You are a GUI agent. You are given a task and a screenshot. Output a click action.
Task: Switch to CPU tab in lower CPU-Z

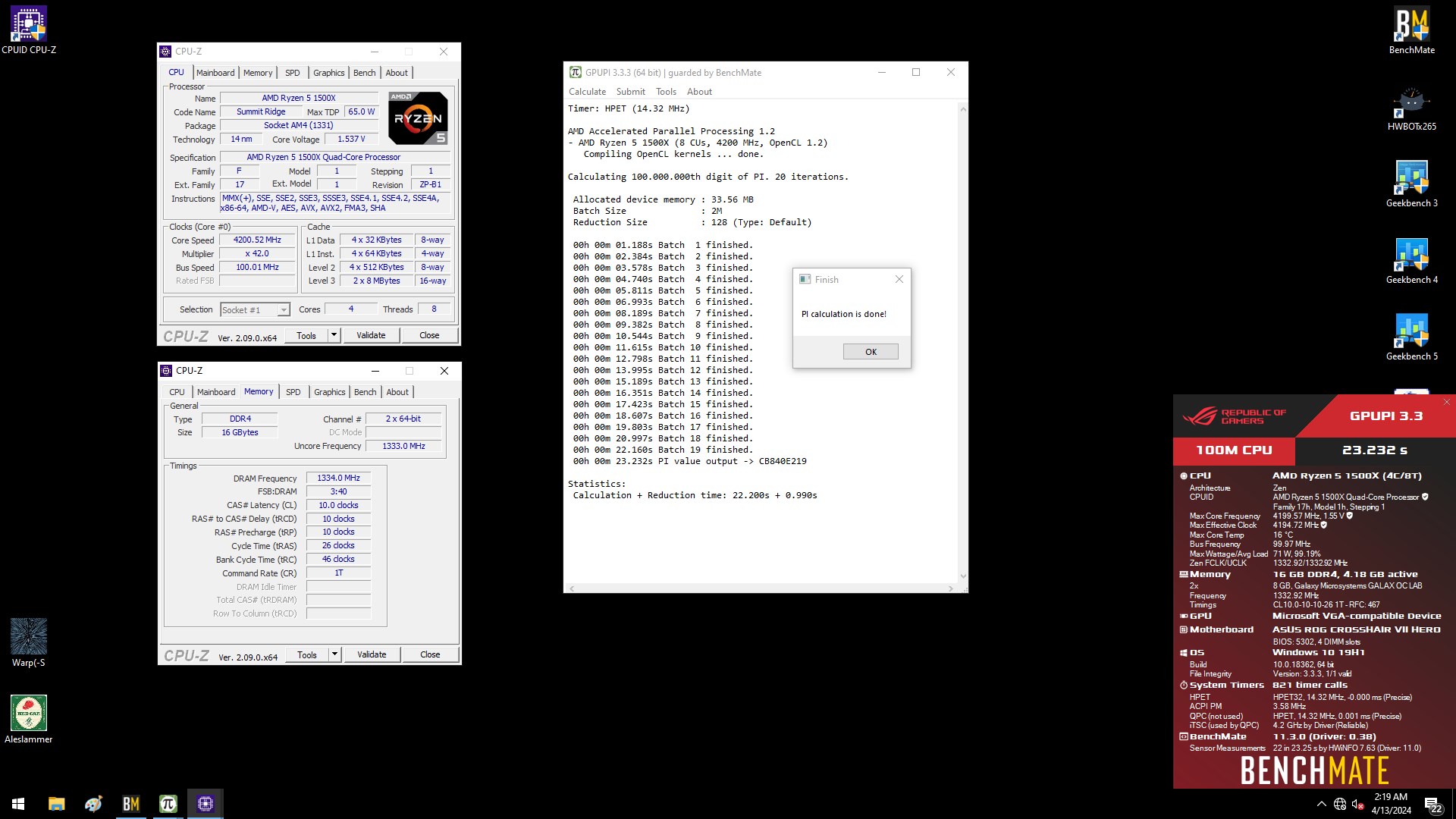coord(177,392)
